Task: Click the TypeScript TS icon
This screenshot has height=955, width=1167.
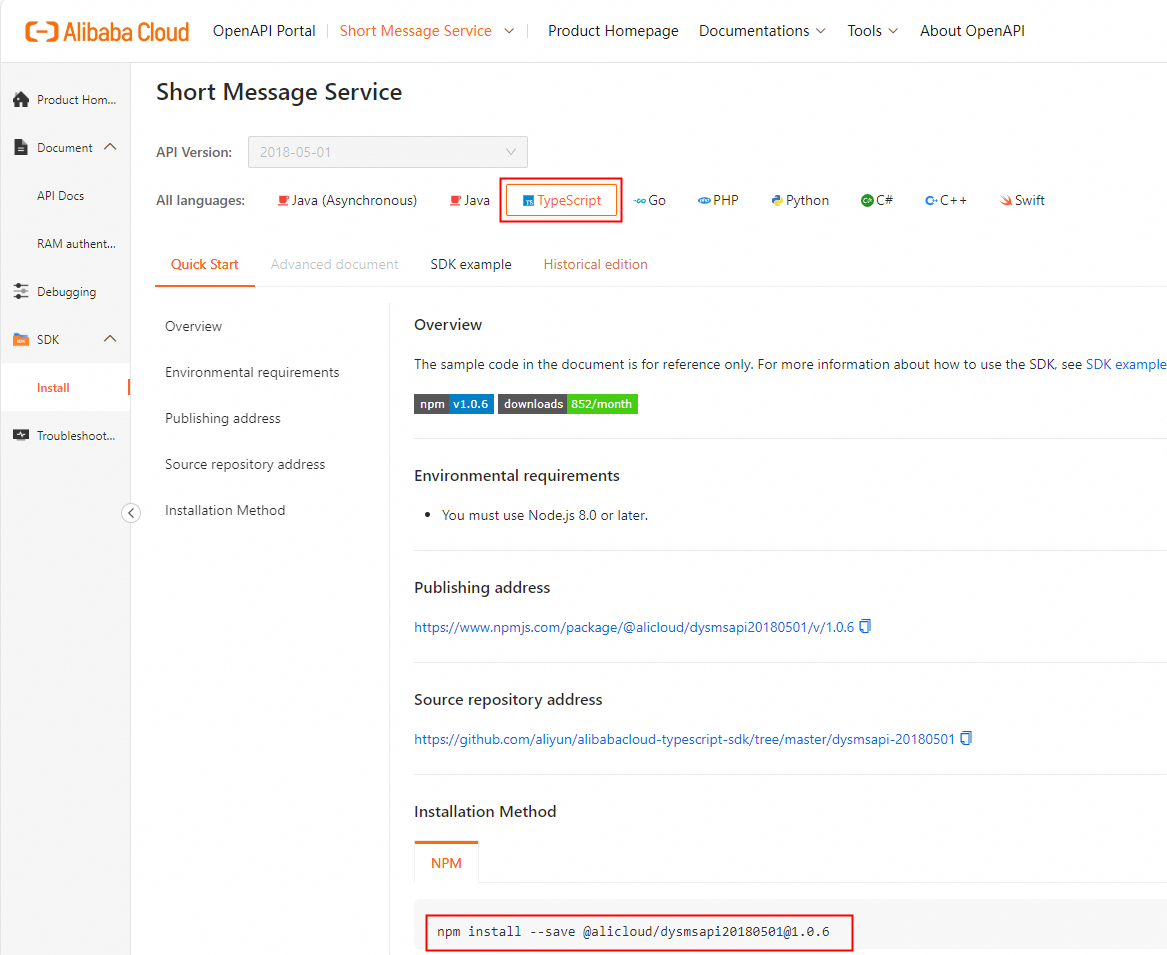Action: (528, 200)
